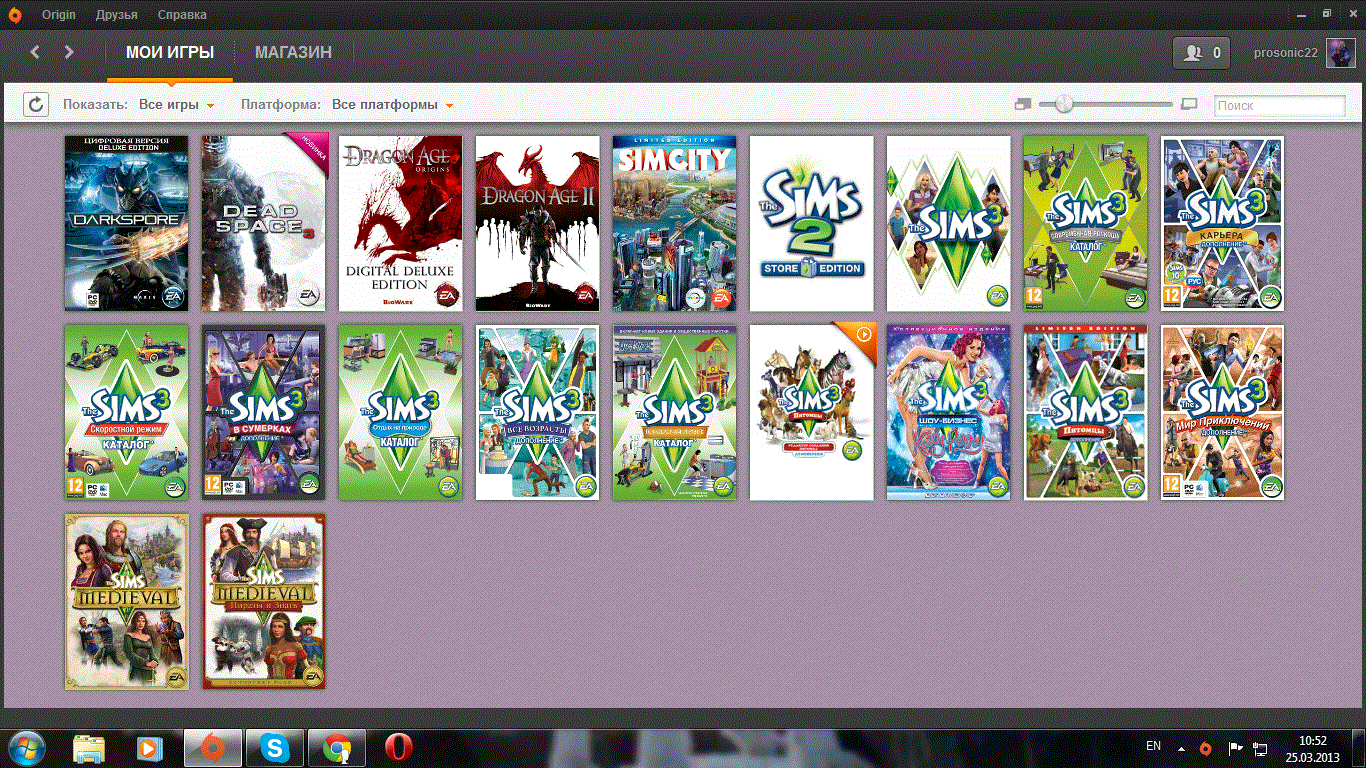Select The Sims 3 base game tile

click(x=948, y=223)
